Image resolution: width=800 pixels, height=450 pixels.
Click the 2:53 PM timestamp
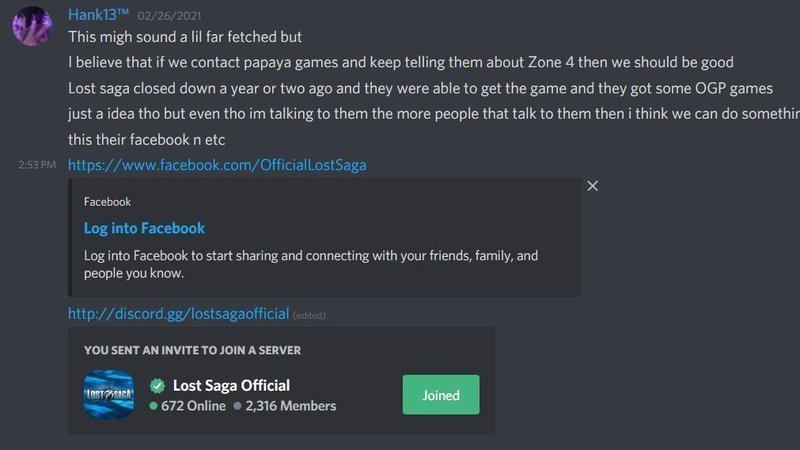point(37,165)
